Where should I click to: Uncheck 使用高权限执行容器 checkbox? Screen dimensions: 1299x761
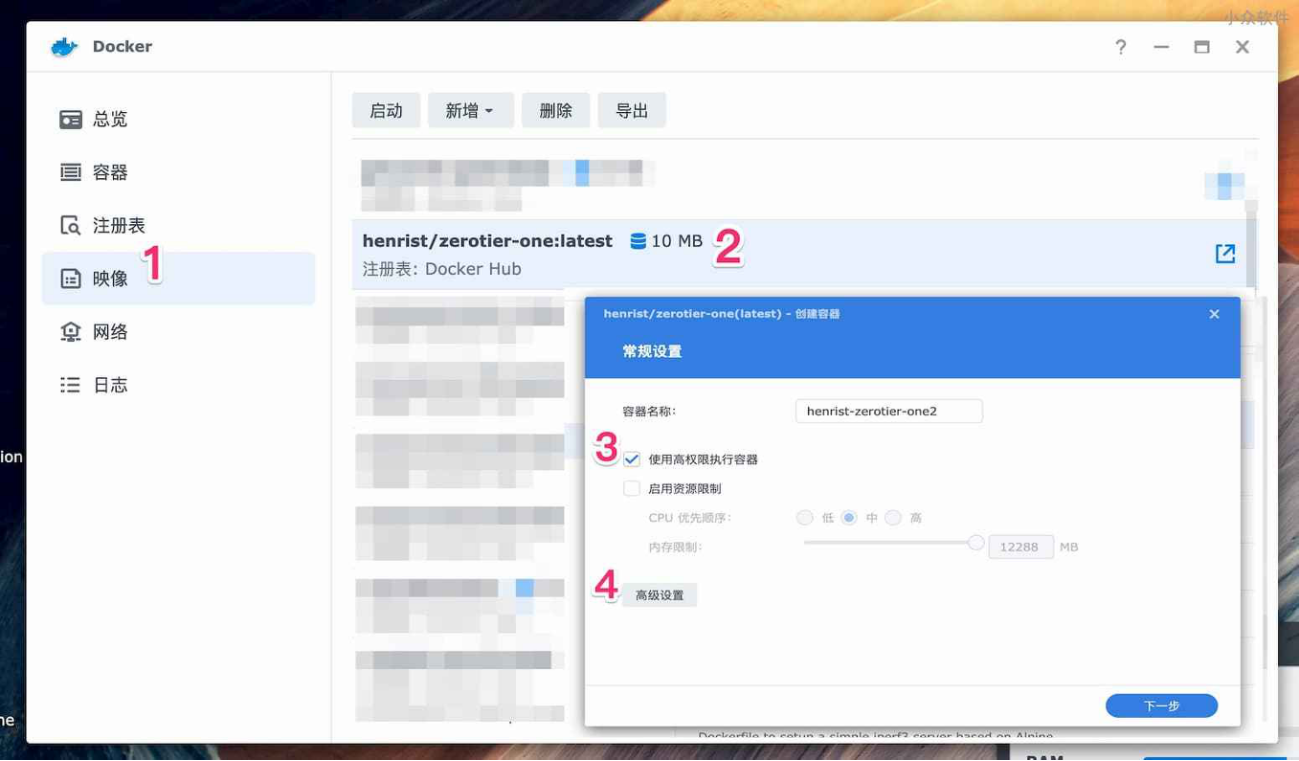pos(632,459)
